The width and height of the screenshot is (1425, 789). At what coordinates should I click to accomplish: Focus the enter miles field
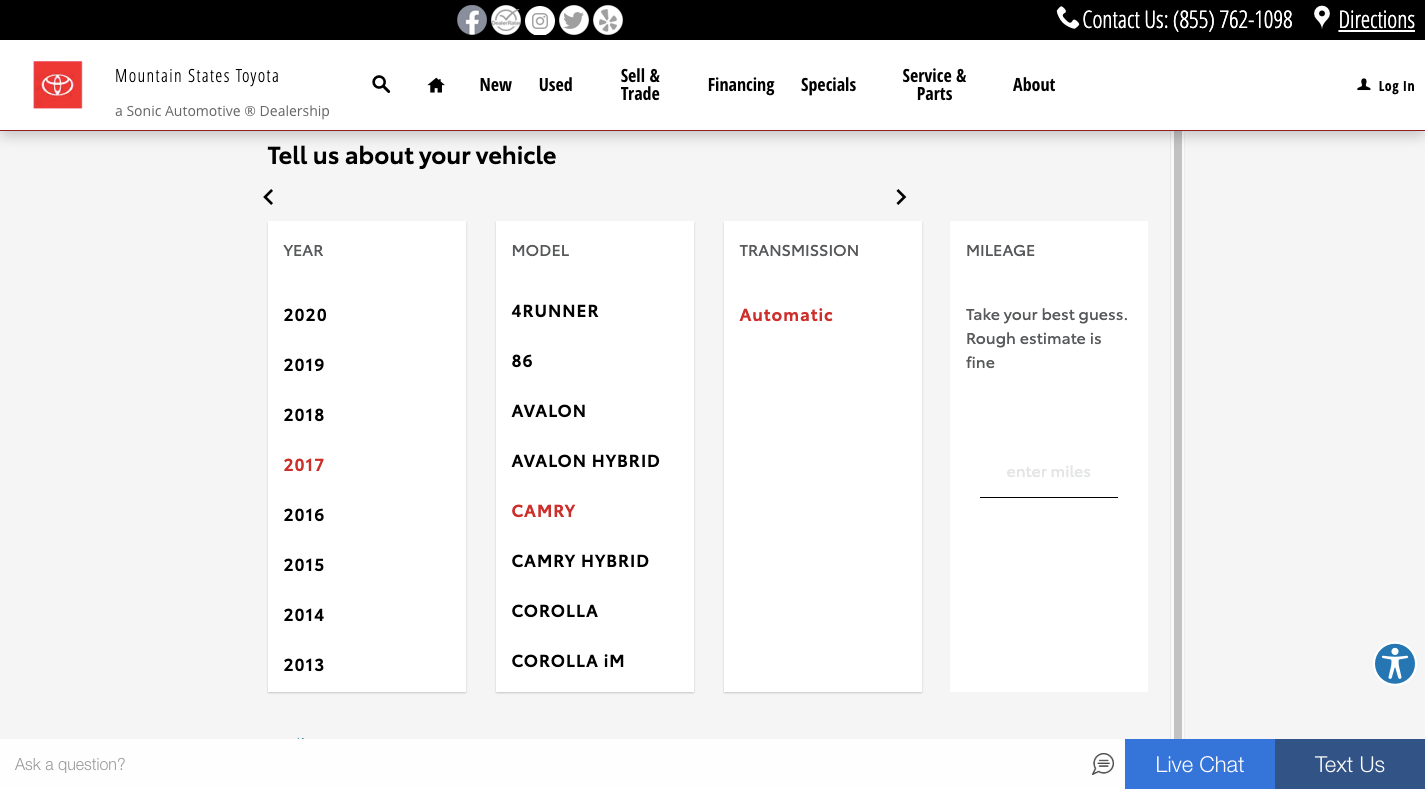(1049, 472)
